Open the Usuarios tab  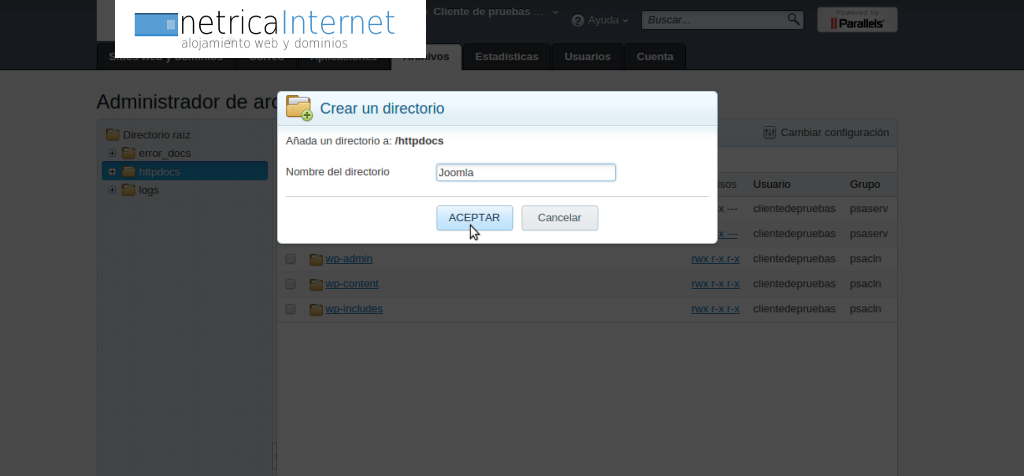tap(587, 57)
